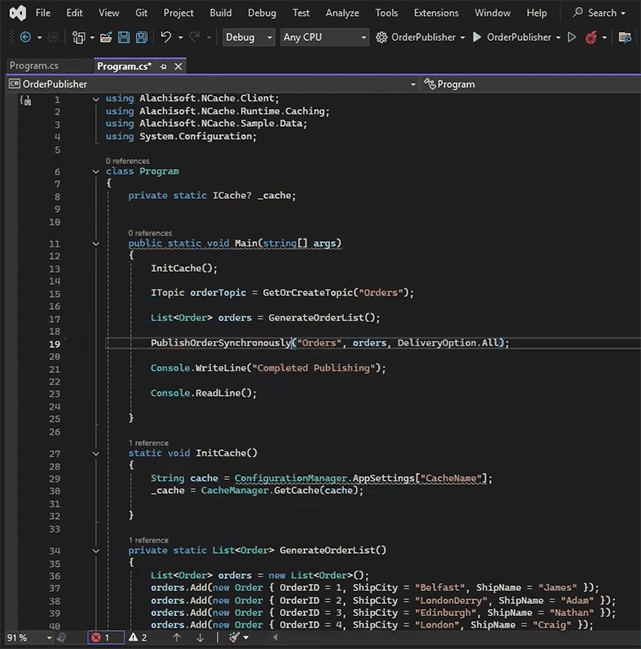Viewport: 641px width, 649px height.
Task: Close the active Program.cs* tab
Action: click(x=179, y=66)
